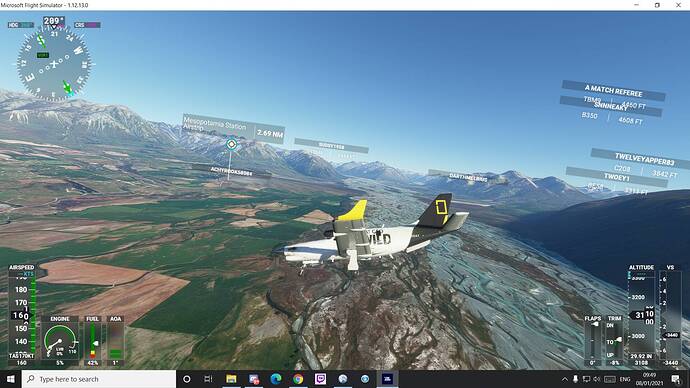Open Microsoft Edge from the taskbar
Screen dimensions: 690x388
pyautogui.click(x=276, y=379)
